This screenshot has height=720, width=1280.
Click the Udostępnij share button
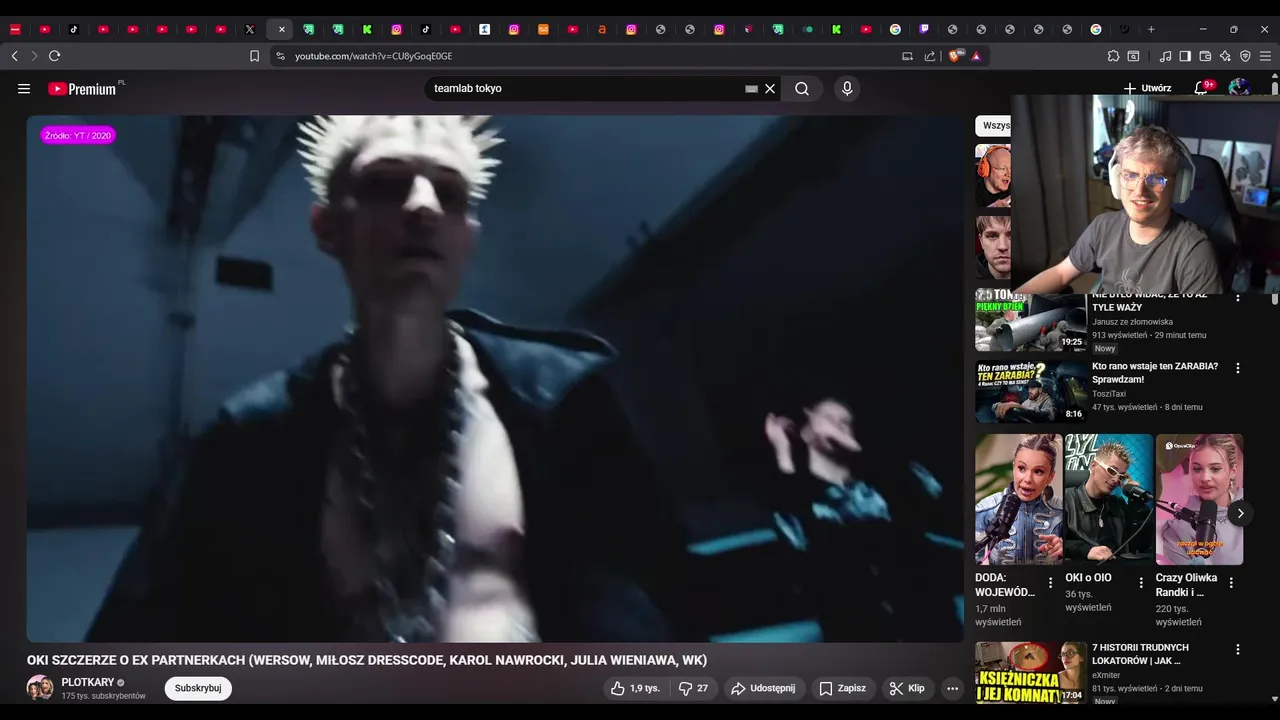tap(763, 688)
